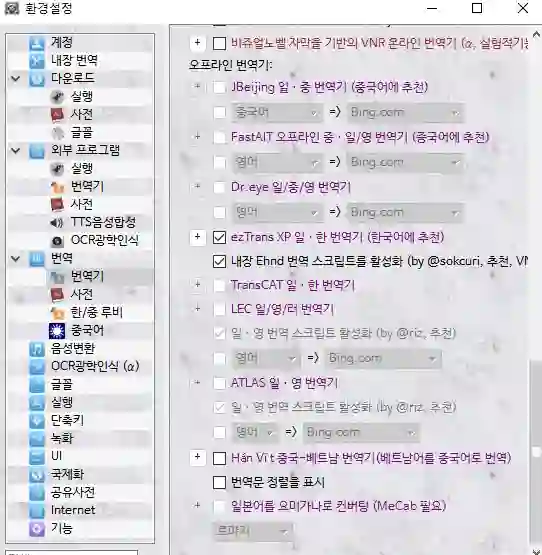The width and height of the screenshot is (542, 555).
Task: Enable the Hán Việt translator checkbox
Action: pos(219,459)
